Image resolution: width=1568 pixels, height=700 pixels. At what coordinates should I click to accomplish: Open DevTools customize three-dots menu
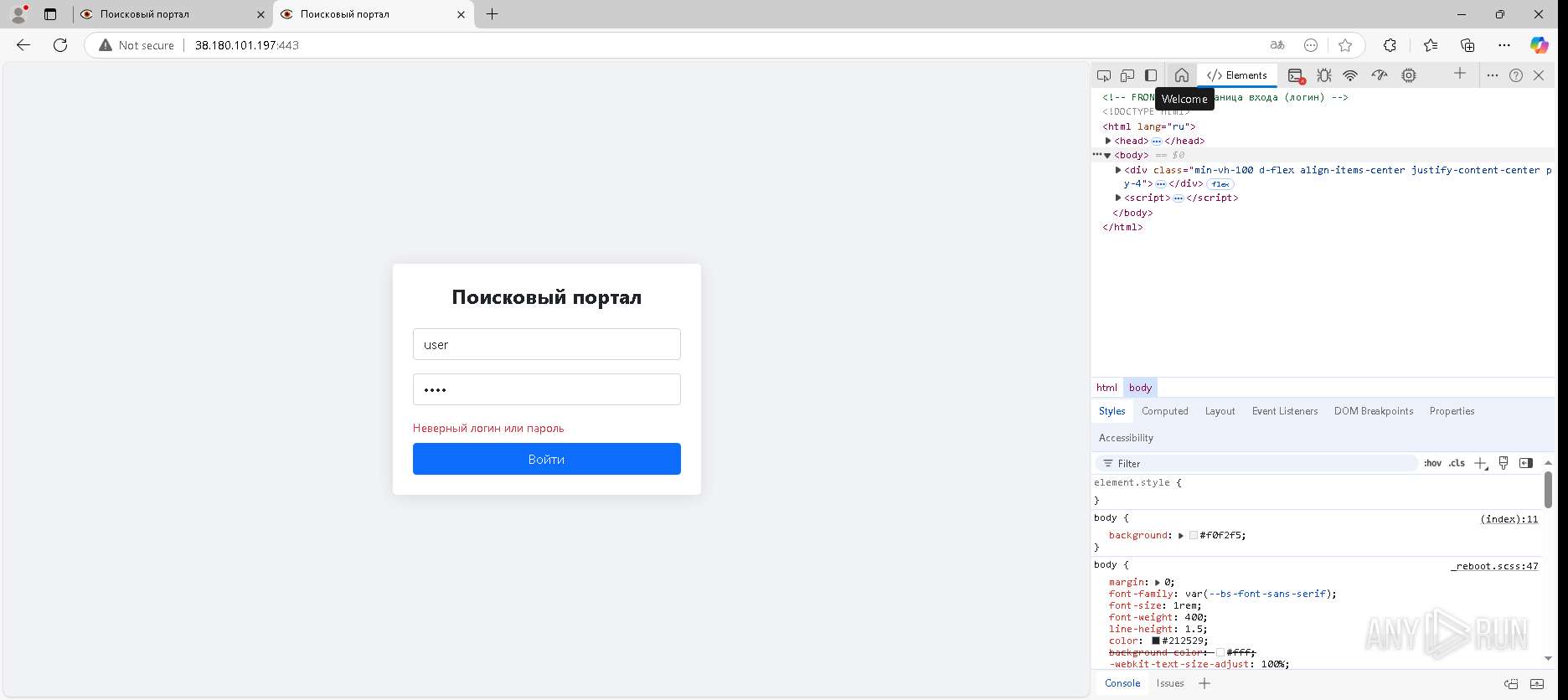coord(1493,75)
